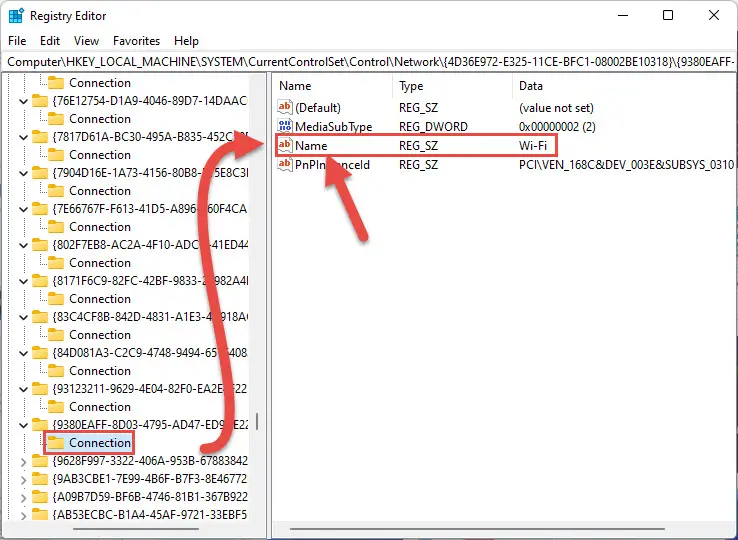The image size is (738, 540).
Task: Expand the {A09B7D59-BF6B-4746 key
Action: point(24,497)
